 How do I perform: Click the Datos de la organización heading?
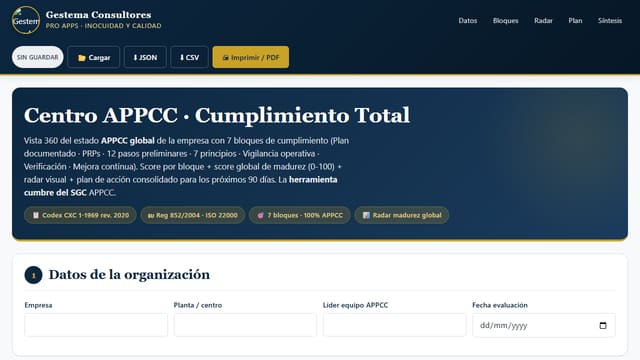(129, 275)
